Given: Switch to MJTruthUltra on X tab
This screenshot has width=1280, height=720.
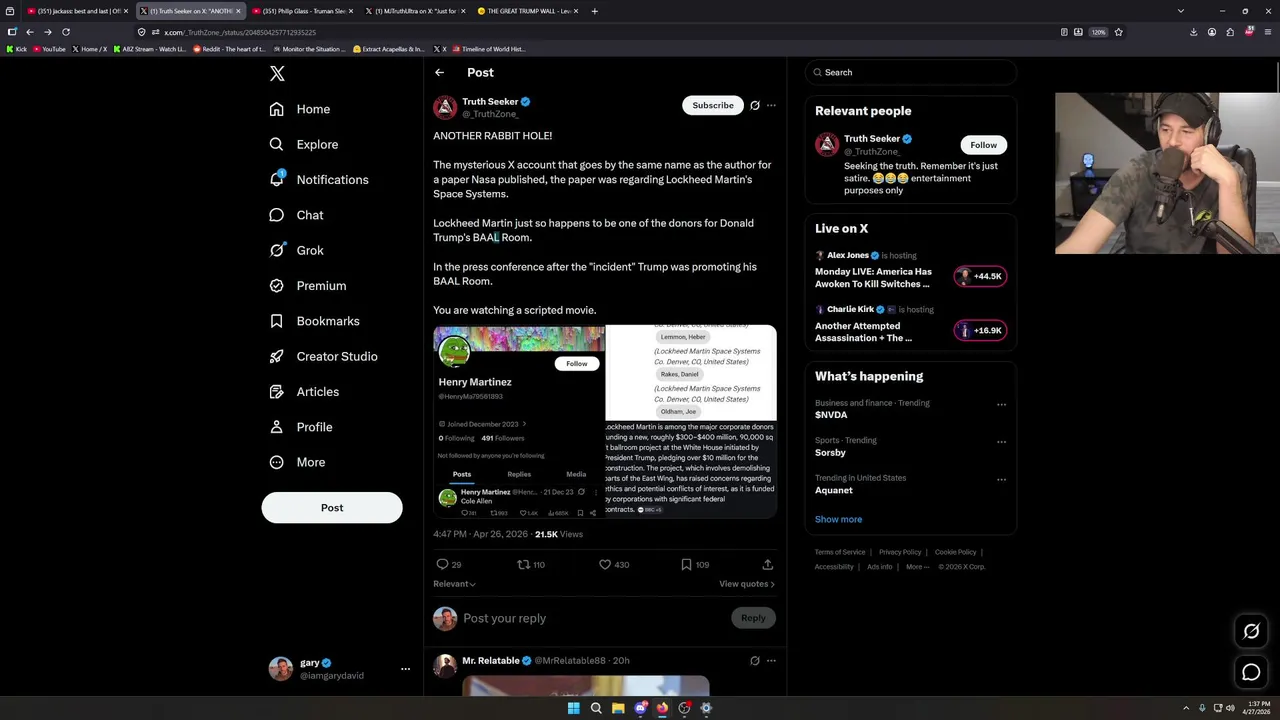Looking at the screenshot, I should [x=415, y=11].
